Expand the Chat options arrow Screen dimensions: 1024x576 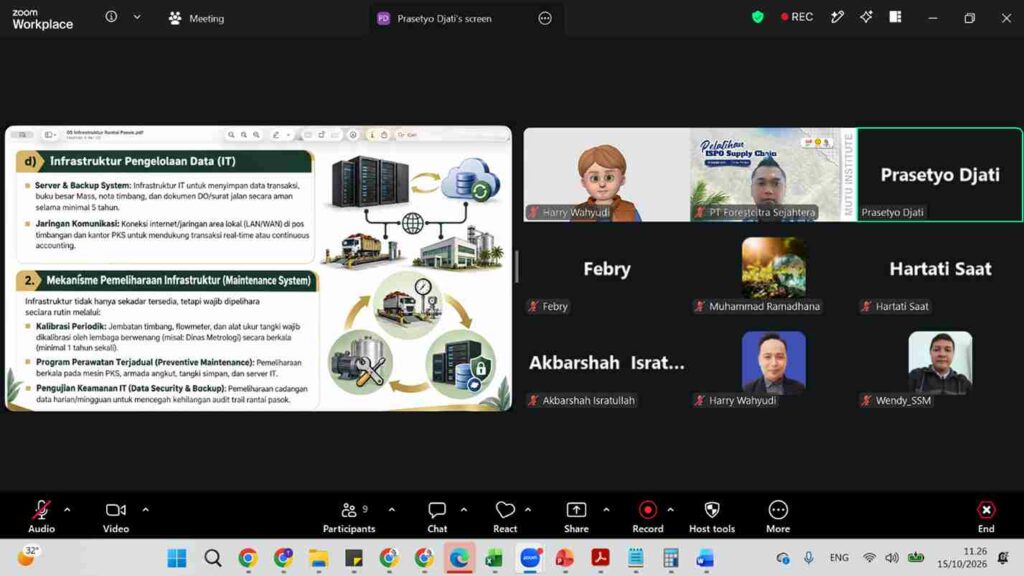click(x=464, y=509)
